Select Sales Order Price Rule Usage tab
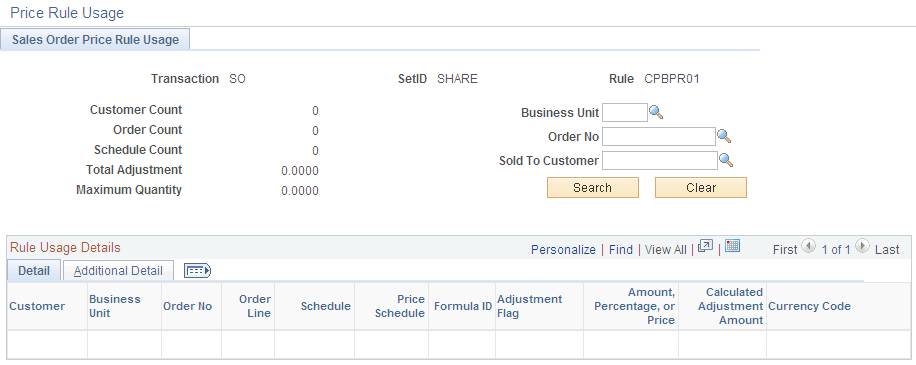Viewport: 916px width, 365px height. point(95,40)
